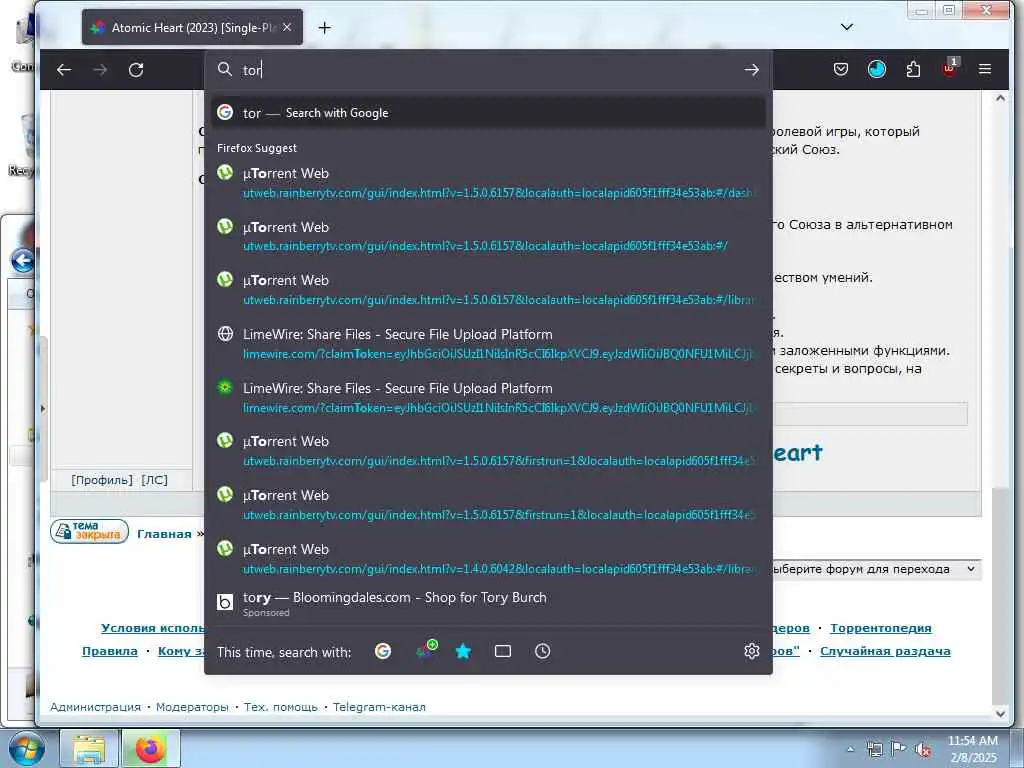Click the Telegram-канал footer link
Image resolution: width=1024 pixels, height=768 pixels.
[x=379, y=707]
